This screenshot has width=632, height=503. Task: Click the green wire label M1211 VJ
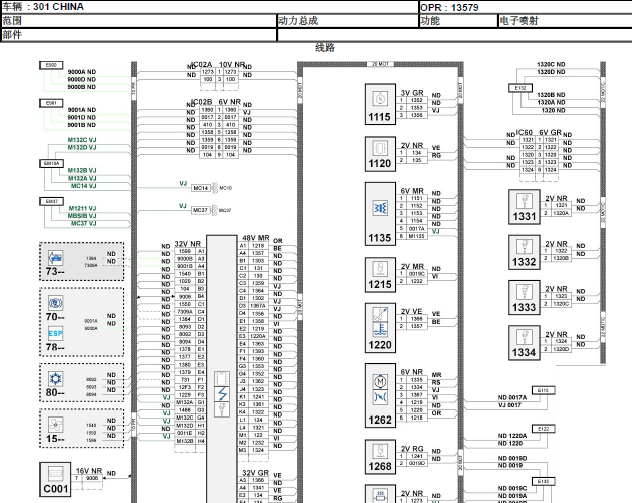(x=82, y=208)
